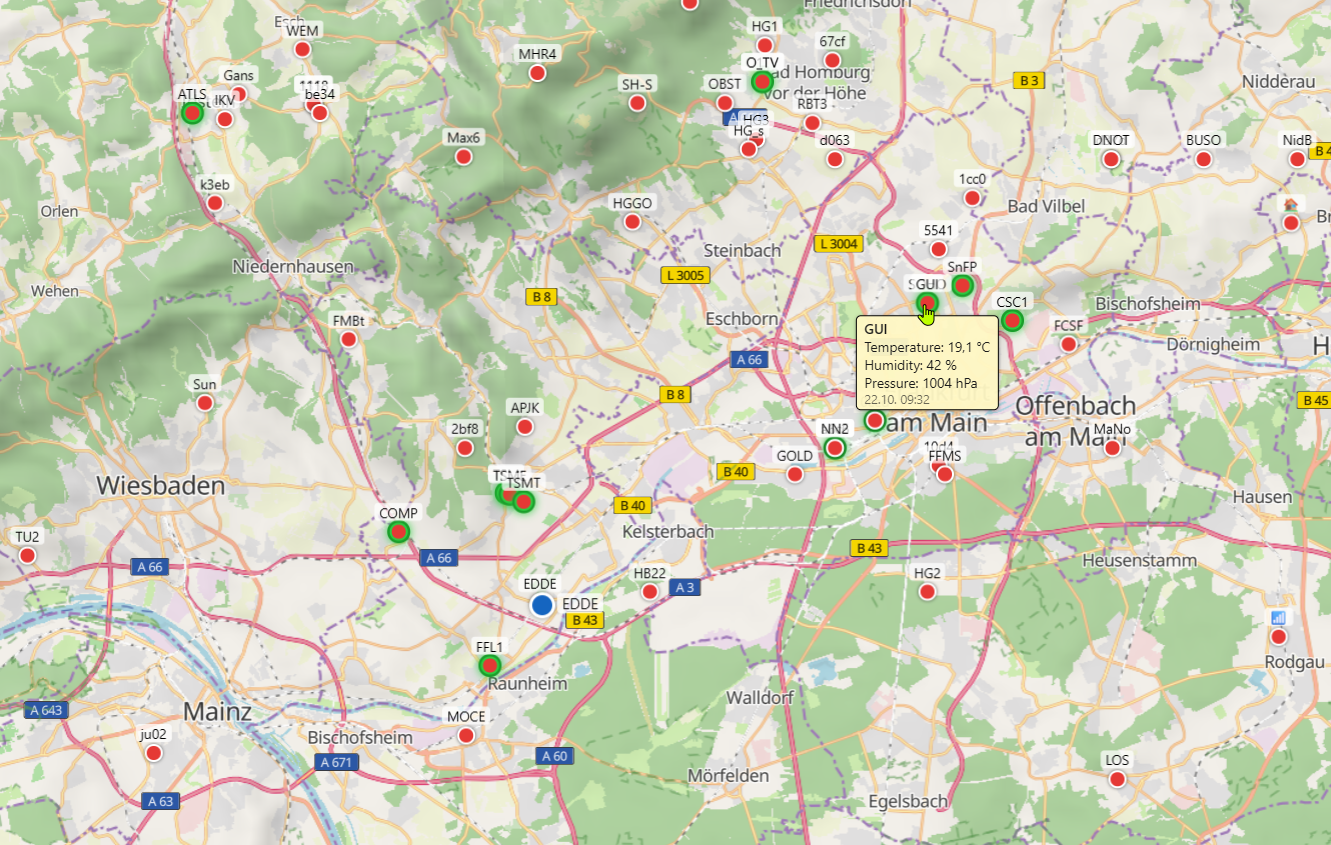Screen dimensions: 1331x845
Task: Click the FFMS station marker
Action: 945,474
